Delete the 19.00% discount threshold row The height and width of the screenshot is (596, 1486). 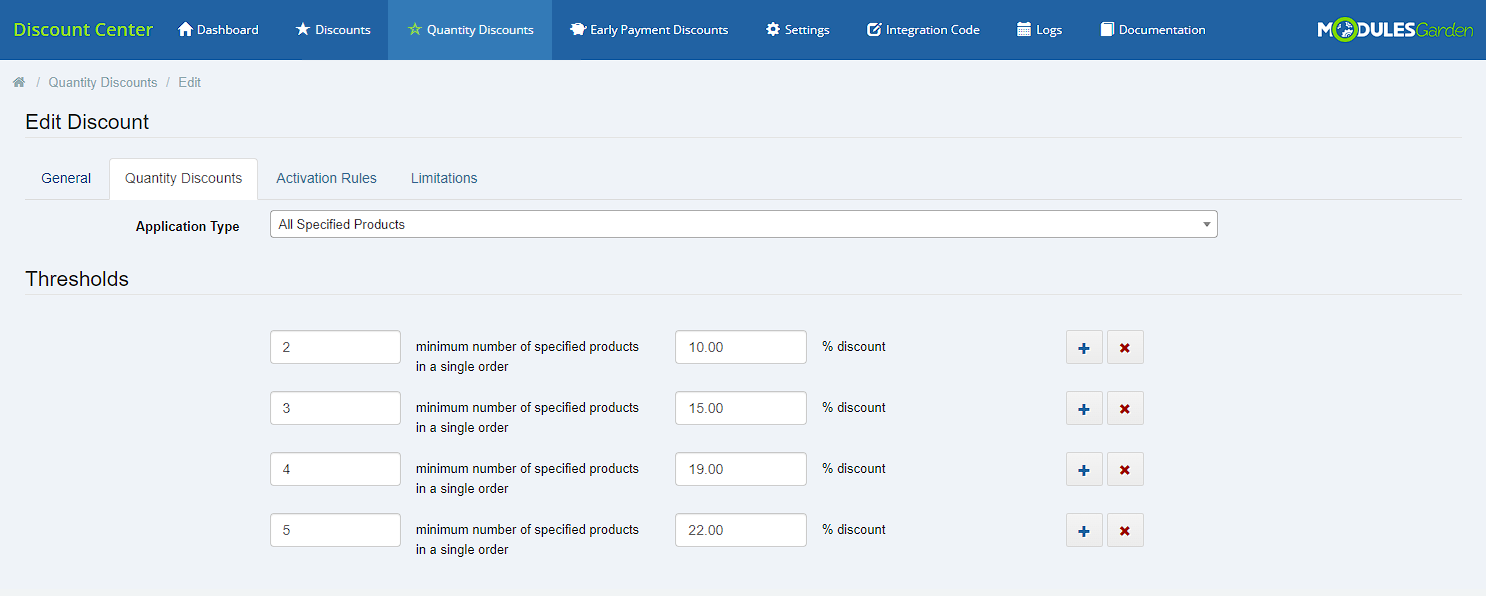[x=1125, y=469]
